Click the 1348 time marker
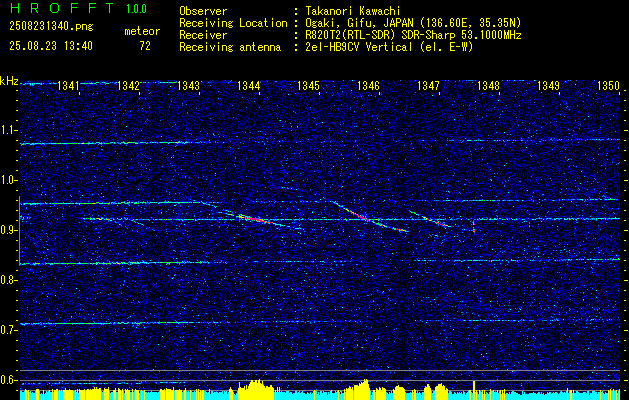Screen dimensions: 629x400 click(489, 85)
